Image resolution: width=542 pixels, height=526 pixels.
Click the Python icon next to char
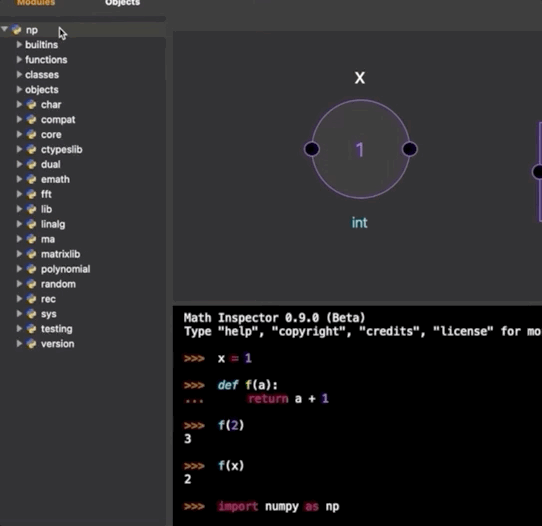tap(31, 105)
